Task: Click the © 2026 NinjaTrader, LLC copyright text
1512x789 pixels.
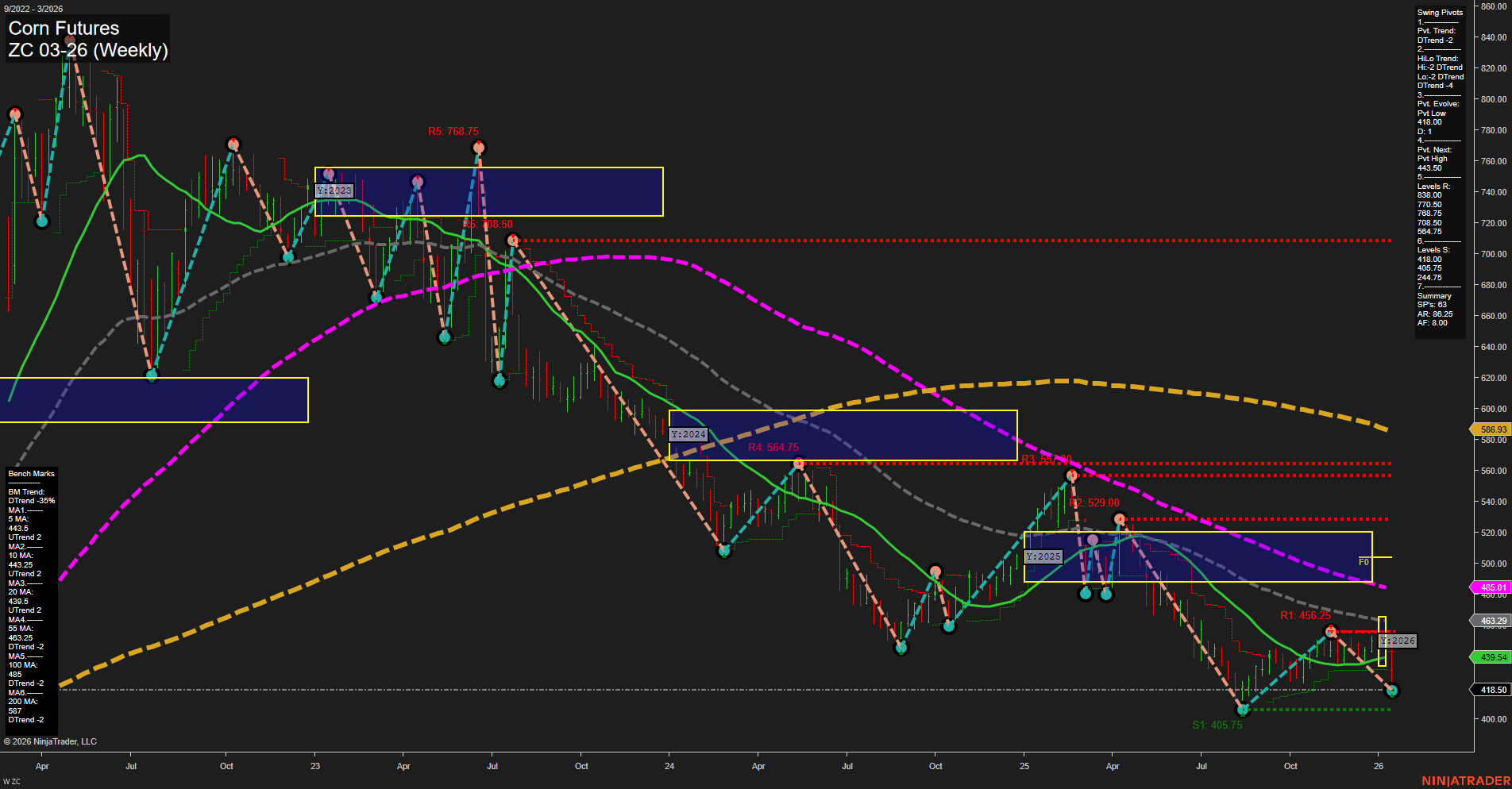Action: coord(51,741)
